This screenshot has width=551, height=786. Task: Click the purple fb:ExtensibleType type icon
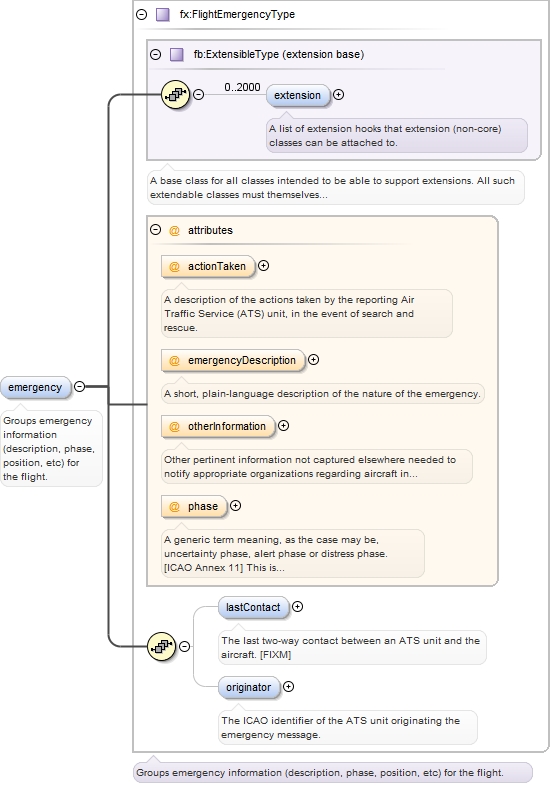point(176,54)
